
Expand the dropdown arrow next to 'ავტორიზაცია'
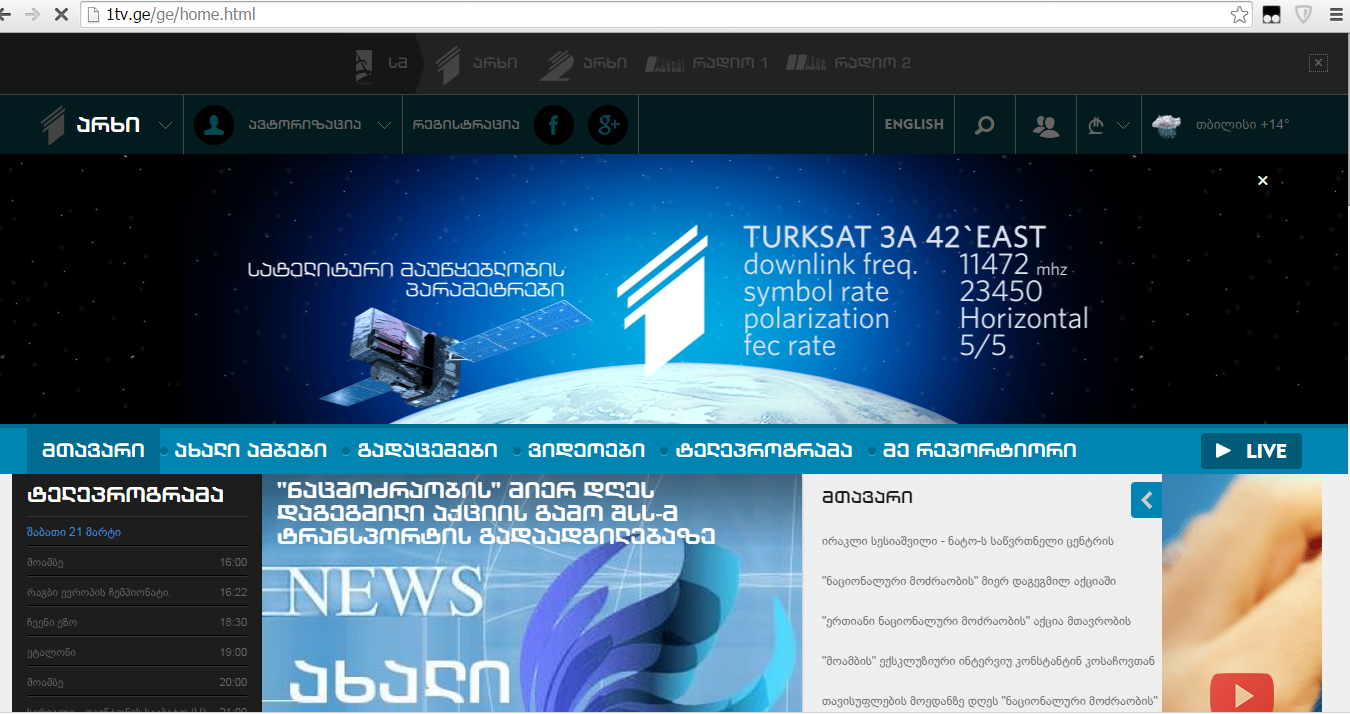[384, 126]
